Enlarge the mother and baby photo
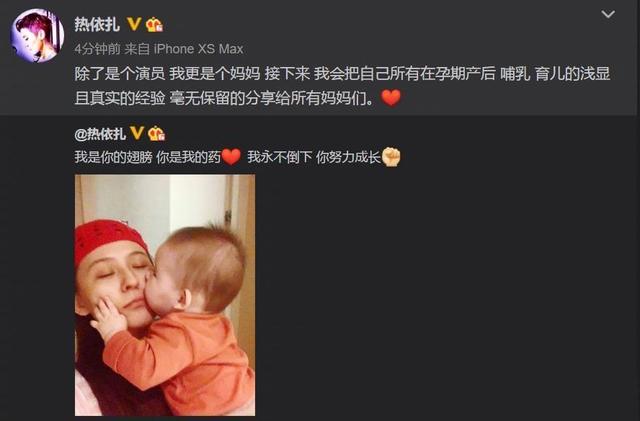Viewport: 640px width, 421px height. coord(165,295)
